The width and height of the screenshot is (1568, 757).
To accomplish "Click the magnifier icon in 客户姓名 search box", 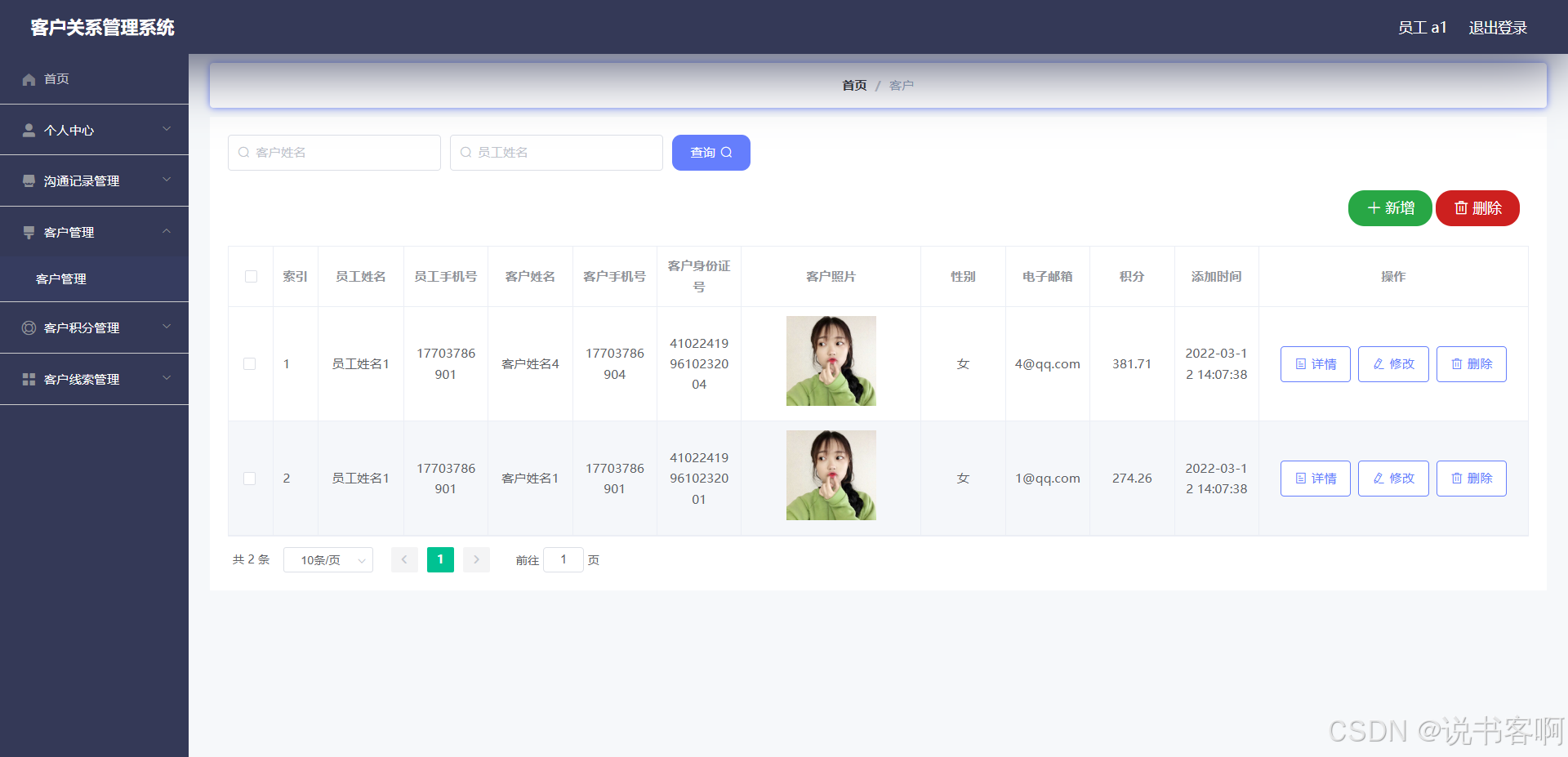I will 243,153.
